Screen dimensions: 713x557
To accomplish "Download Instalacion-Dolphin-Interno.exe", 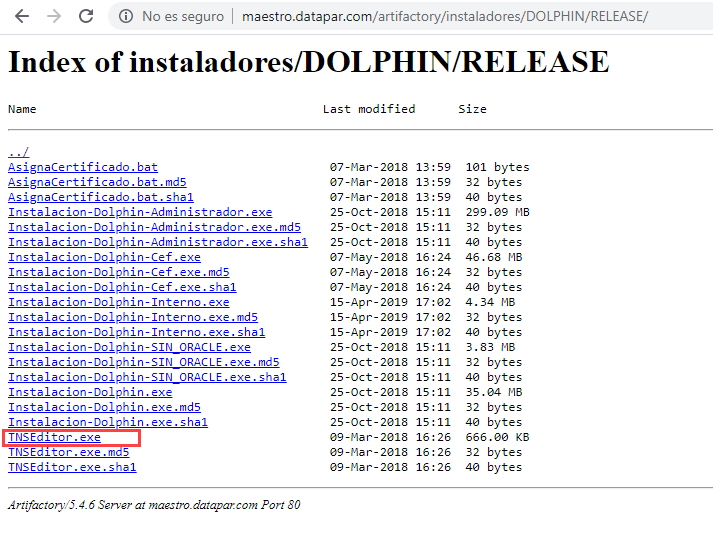I will pos(119,302).
